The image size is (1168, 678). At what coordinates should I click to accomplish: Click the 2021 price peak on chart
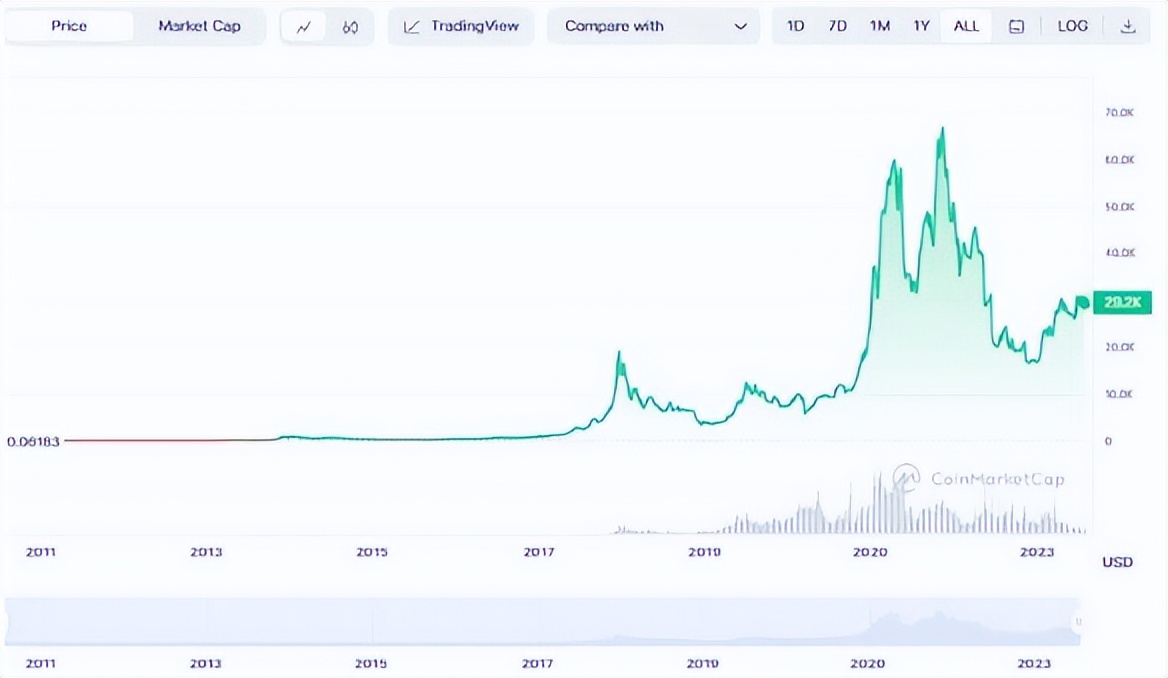pyautogui.click(x=941, y=130)
